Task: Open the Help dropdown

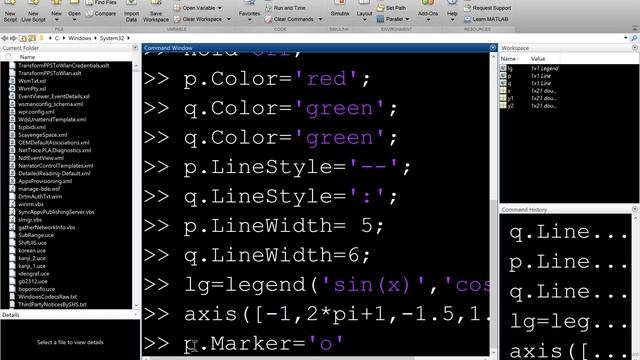Action: [452, 11]
